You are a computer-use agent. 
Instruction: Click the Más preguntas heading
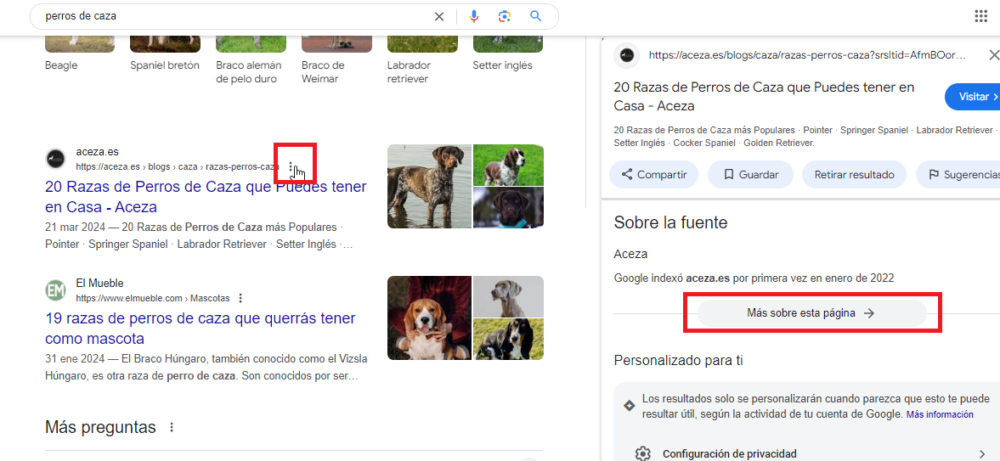tap(100, 427)
